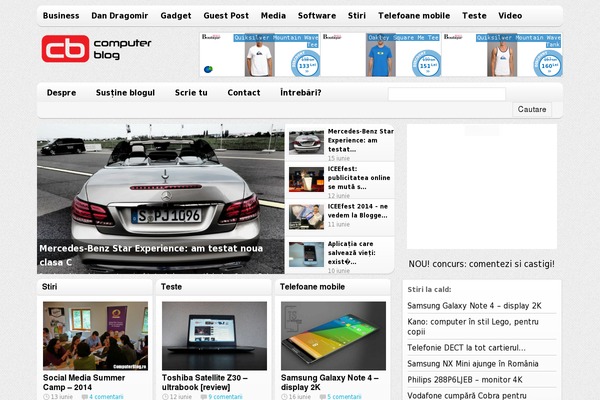This screenshot has width=600, height=400.
Task: Open the Guest Post category
Action: coord(226,16)
